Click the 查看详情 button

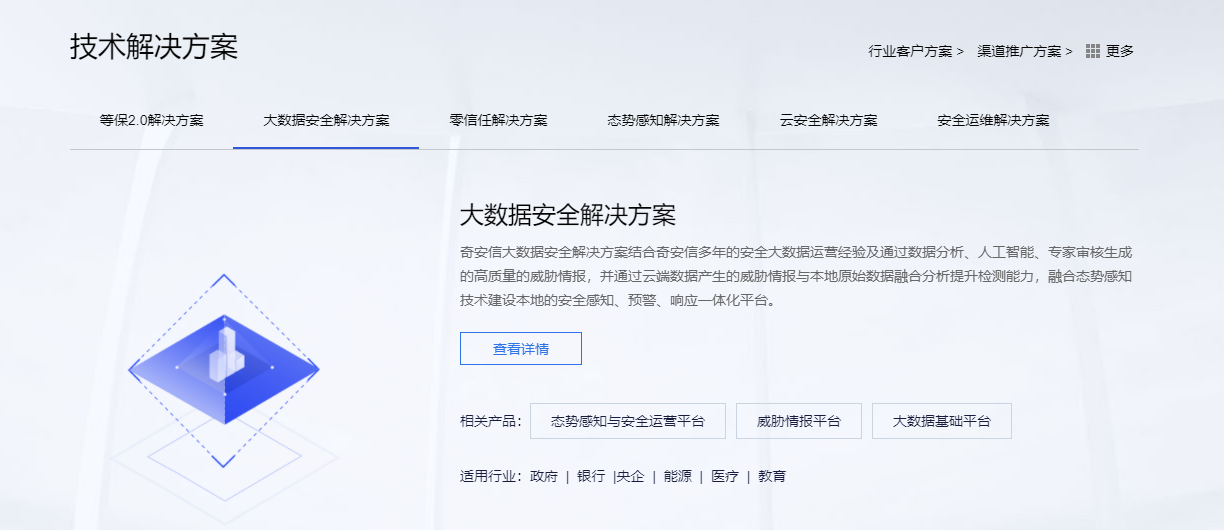pos(521,349)
